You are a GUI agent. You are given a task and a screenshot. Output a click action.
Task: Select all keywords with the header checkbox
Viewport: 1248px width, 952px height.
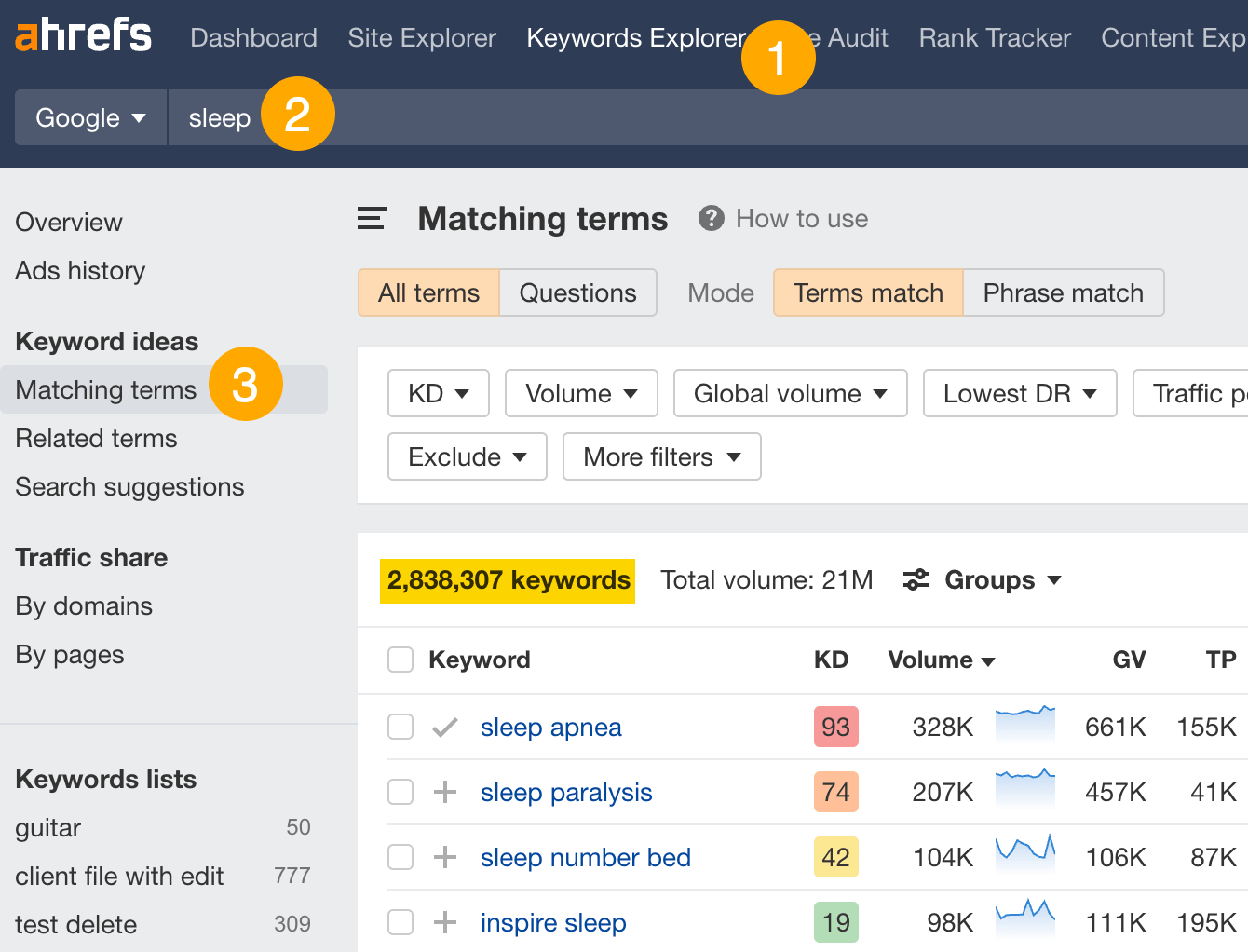(400, 659)
